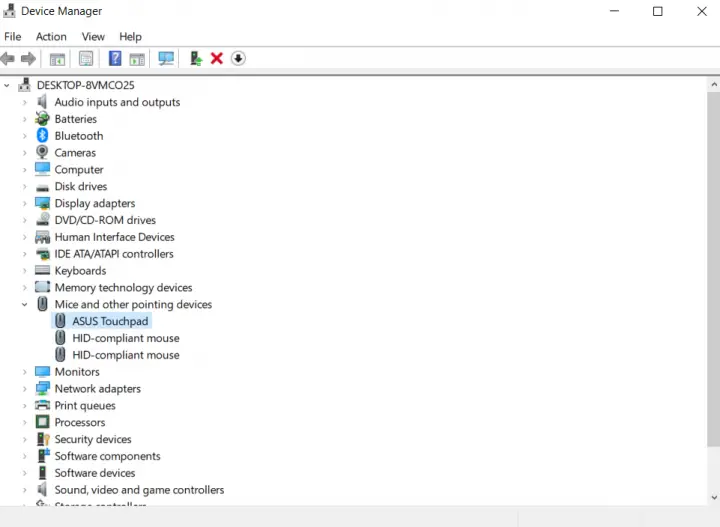Image resolution: width=720 pixels, height=527 pixels.
Task: Expand the Human Interface Devices chevron
Action: tap(24, 237)
